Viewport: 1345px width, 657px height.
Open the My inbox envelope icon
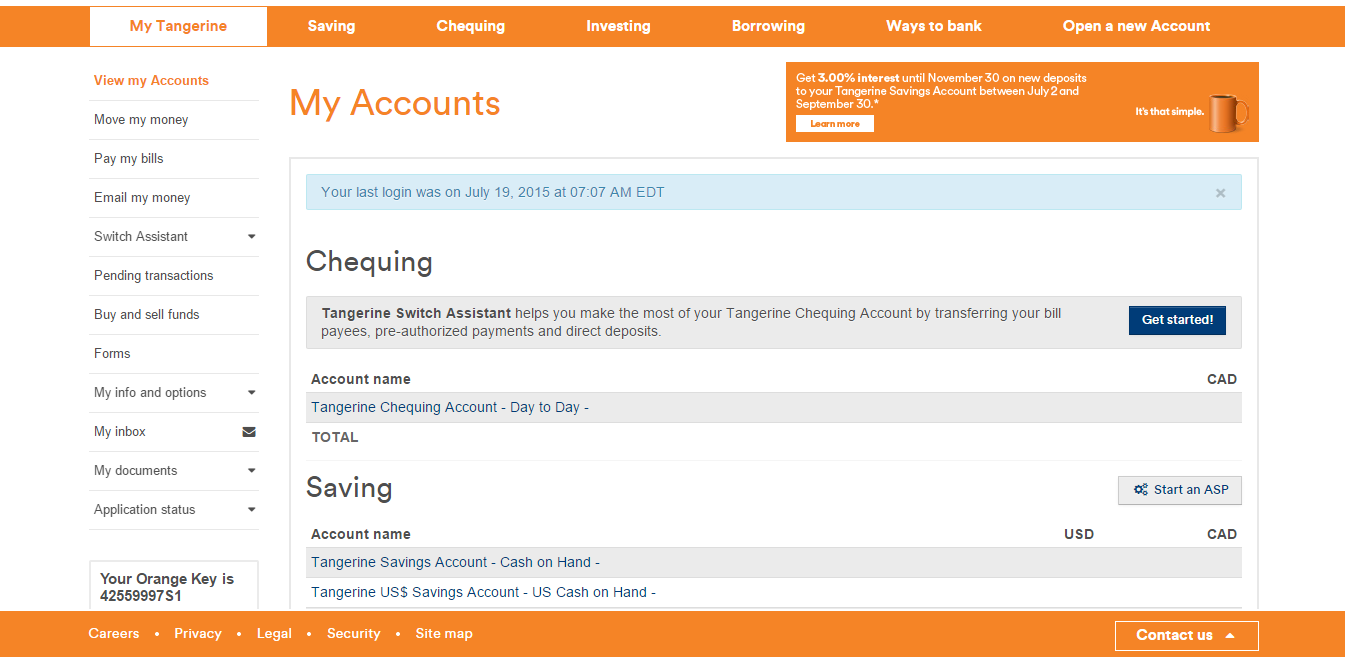coord(249,432)
